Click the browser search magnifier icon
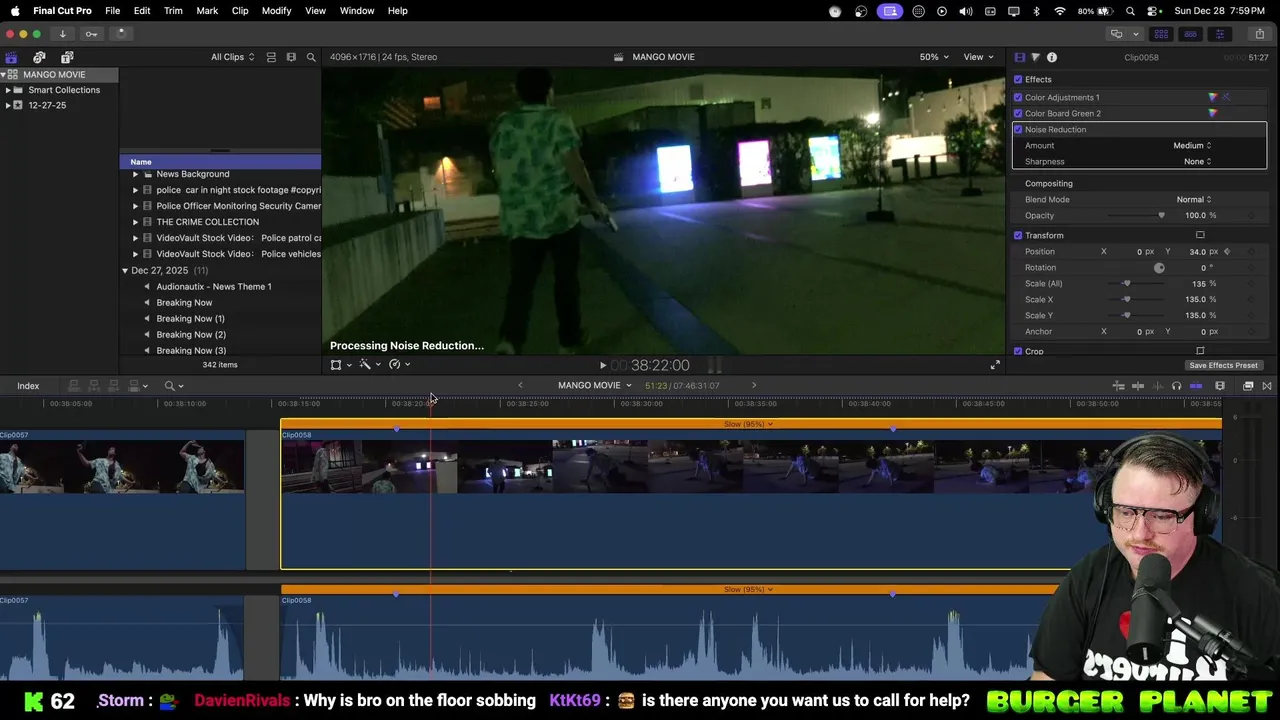This screenshot has height=720, width=1280. pos(311,57)
